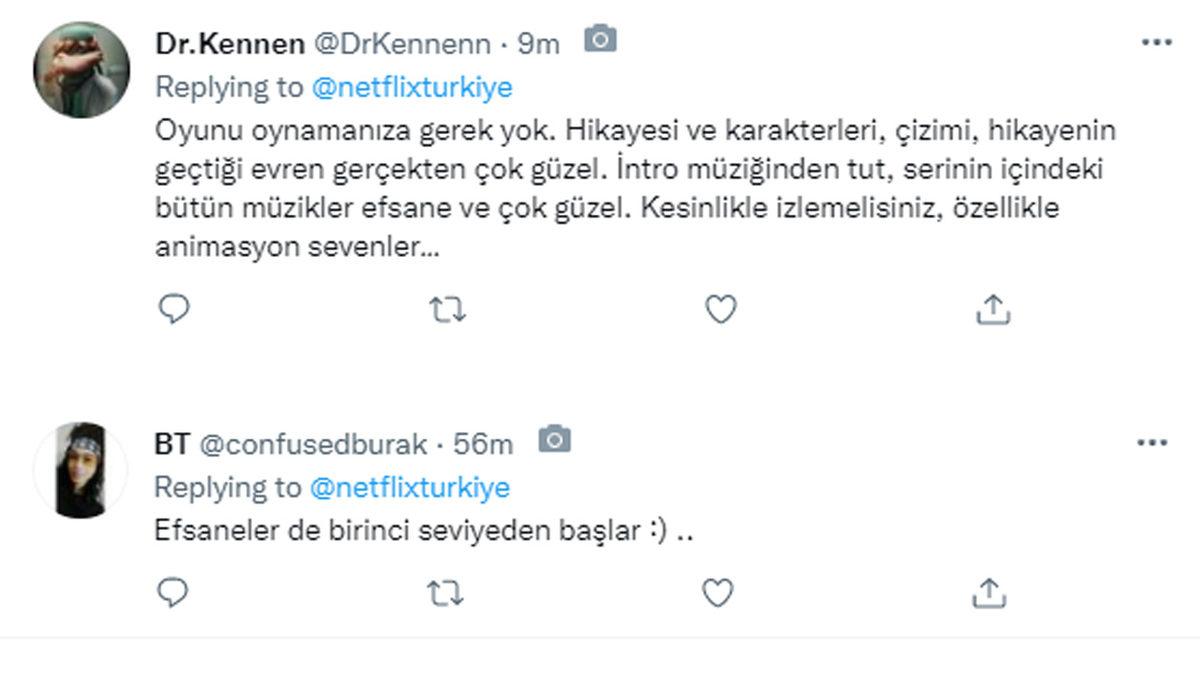Image resolution: width=1200 pixels, height=675 pixels.
Task: Like Dr.Kennen's tweet
Action: click(x=718, y=310)
